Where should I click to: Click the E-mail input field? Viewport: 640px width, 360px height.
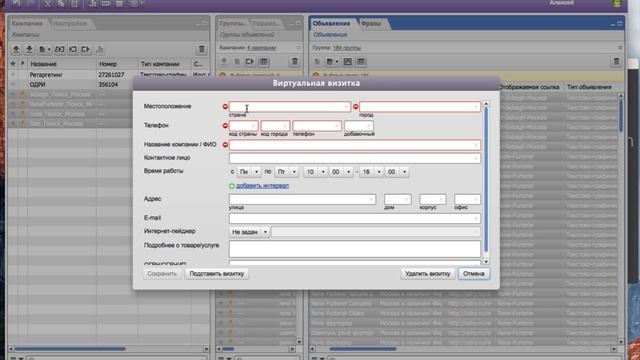click(x=355, y=219)
